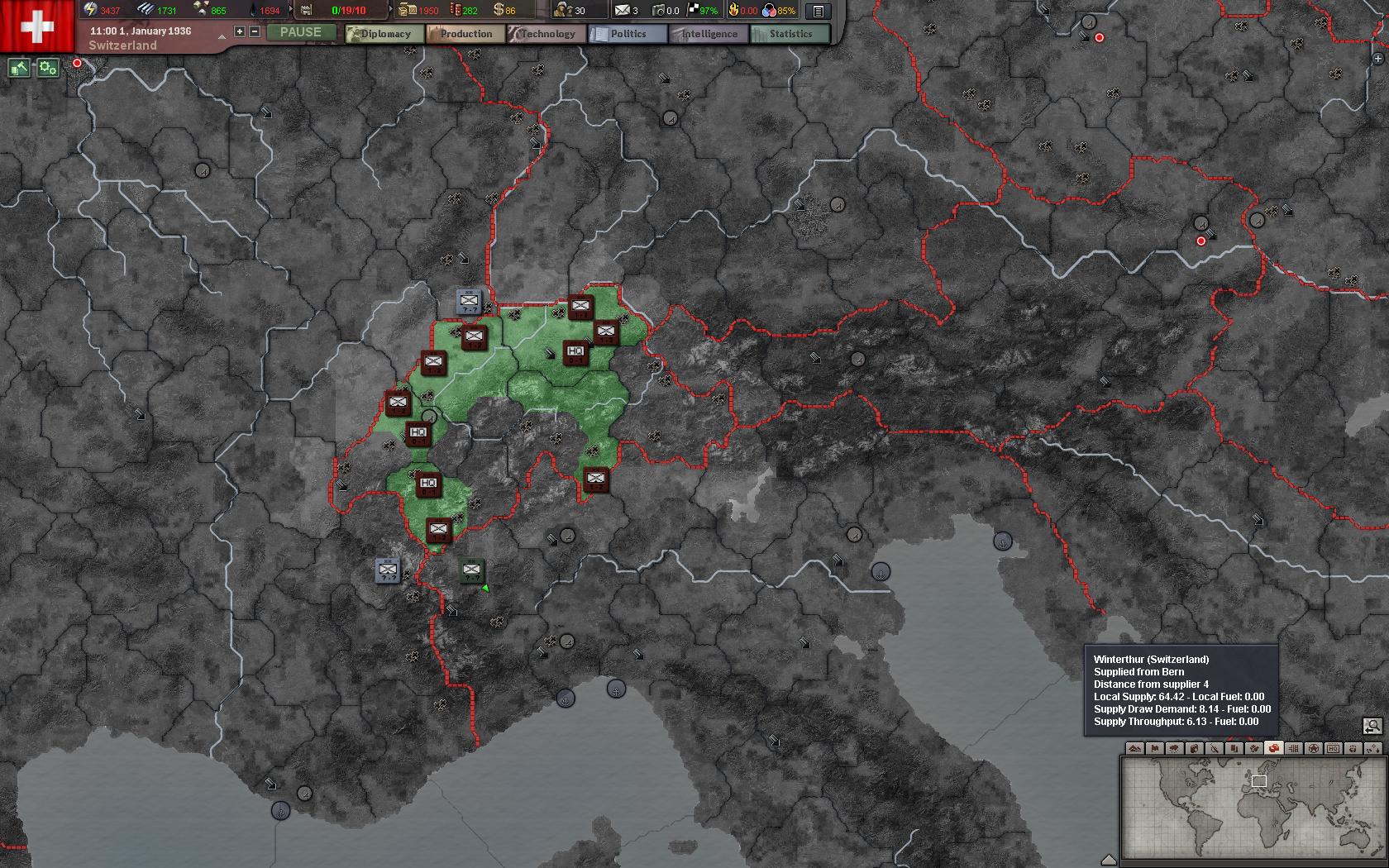
Task: Switch to terrain map mode
Action: coord(1135,748)
